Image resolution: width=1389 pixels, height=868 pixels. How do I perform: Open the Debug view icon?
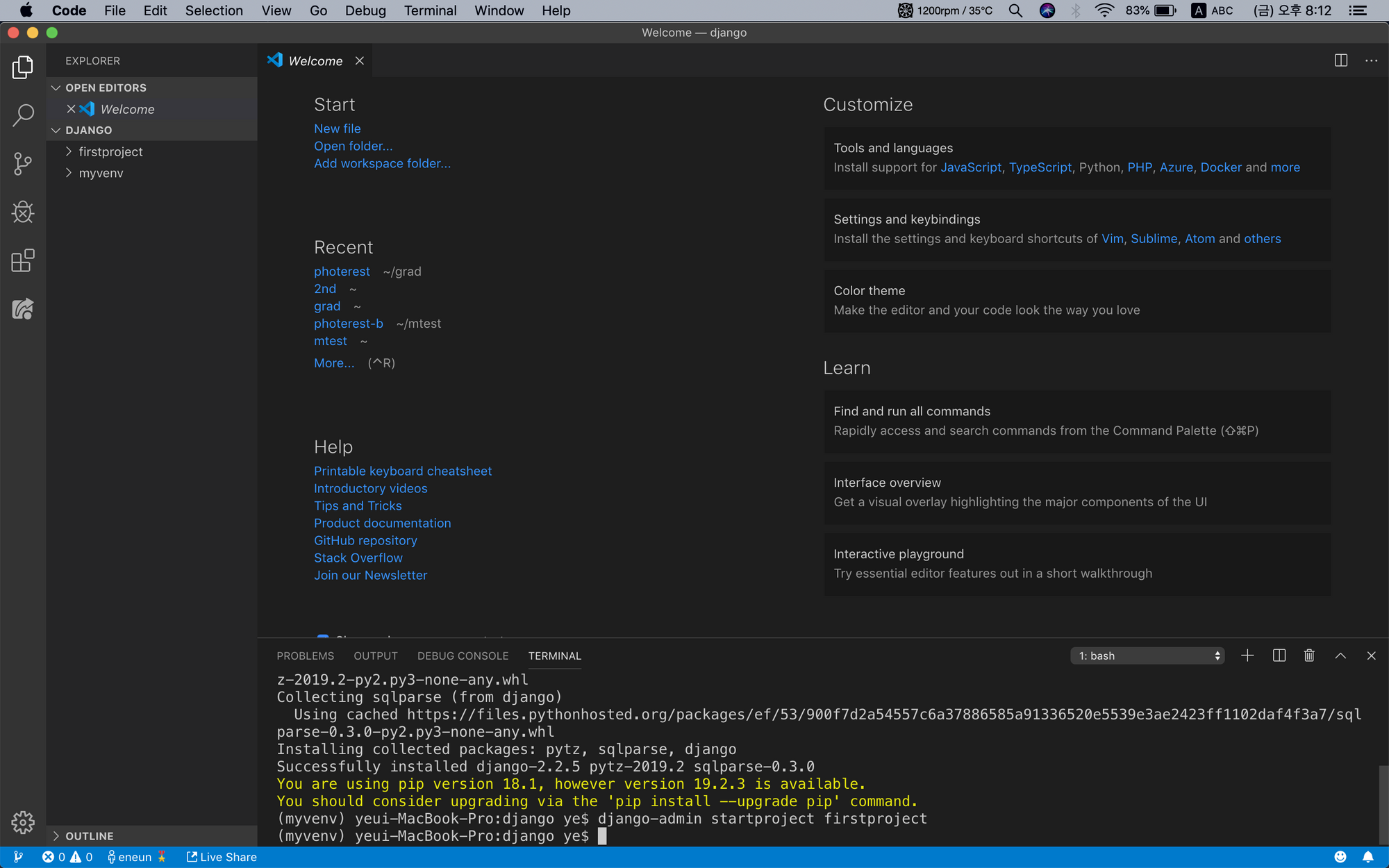coord(23,212)
